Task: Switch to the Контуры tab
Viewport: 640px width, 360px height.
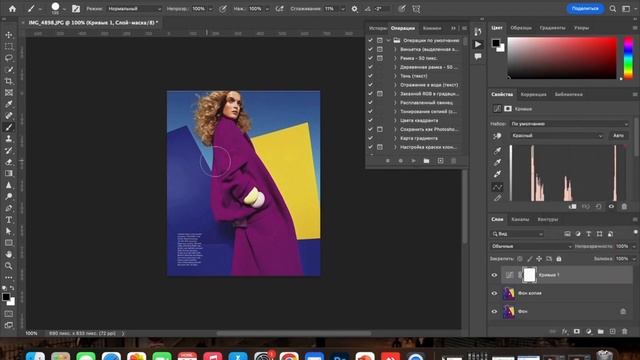Action: pos(547,219)
